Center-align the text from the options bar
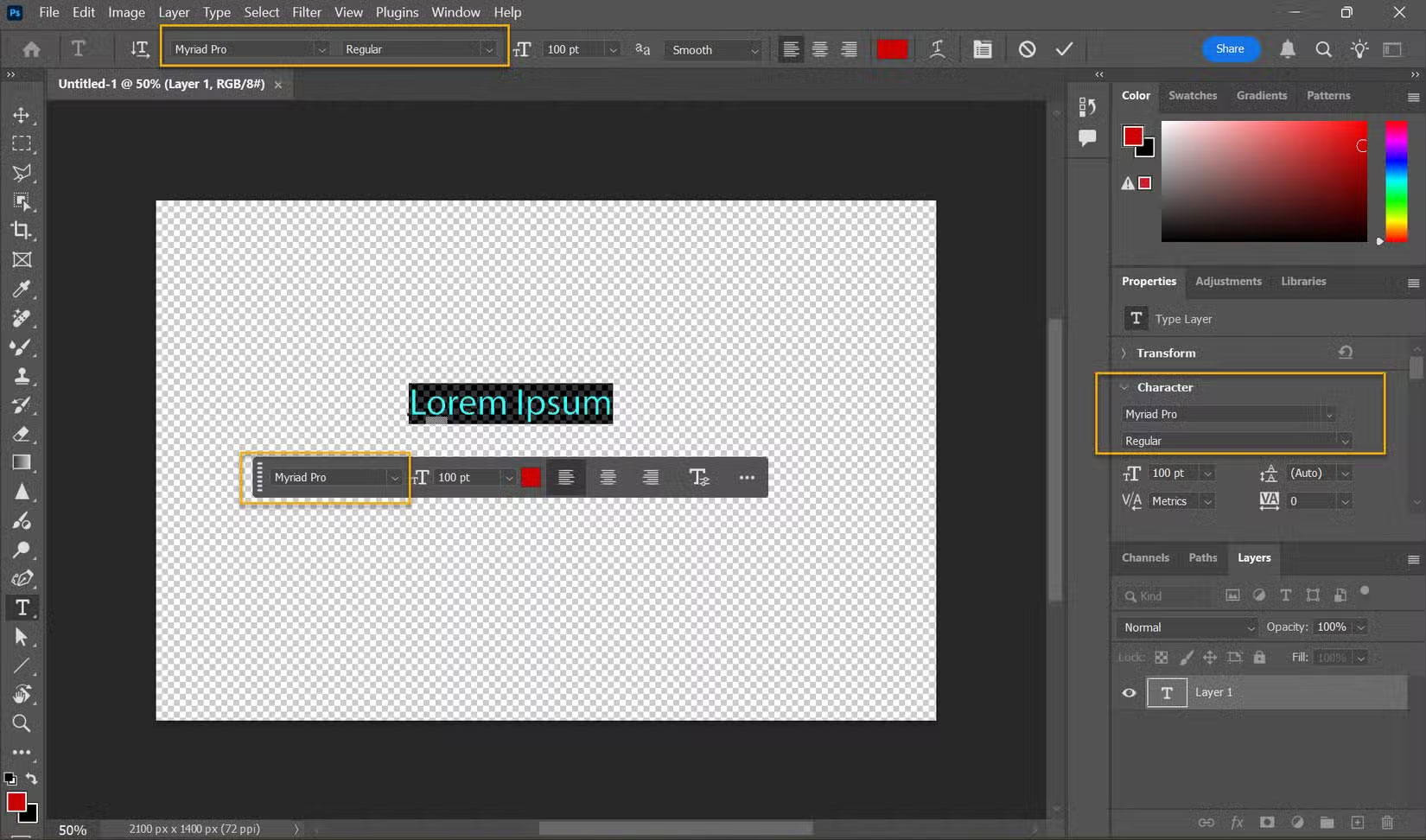 819,49
